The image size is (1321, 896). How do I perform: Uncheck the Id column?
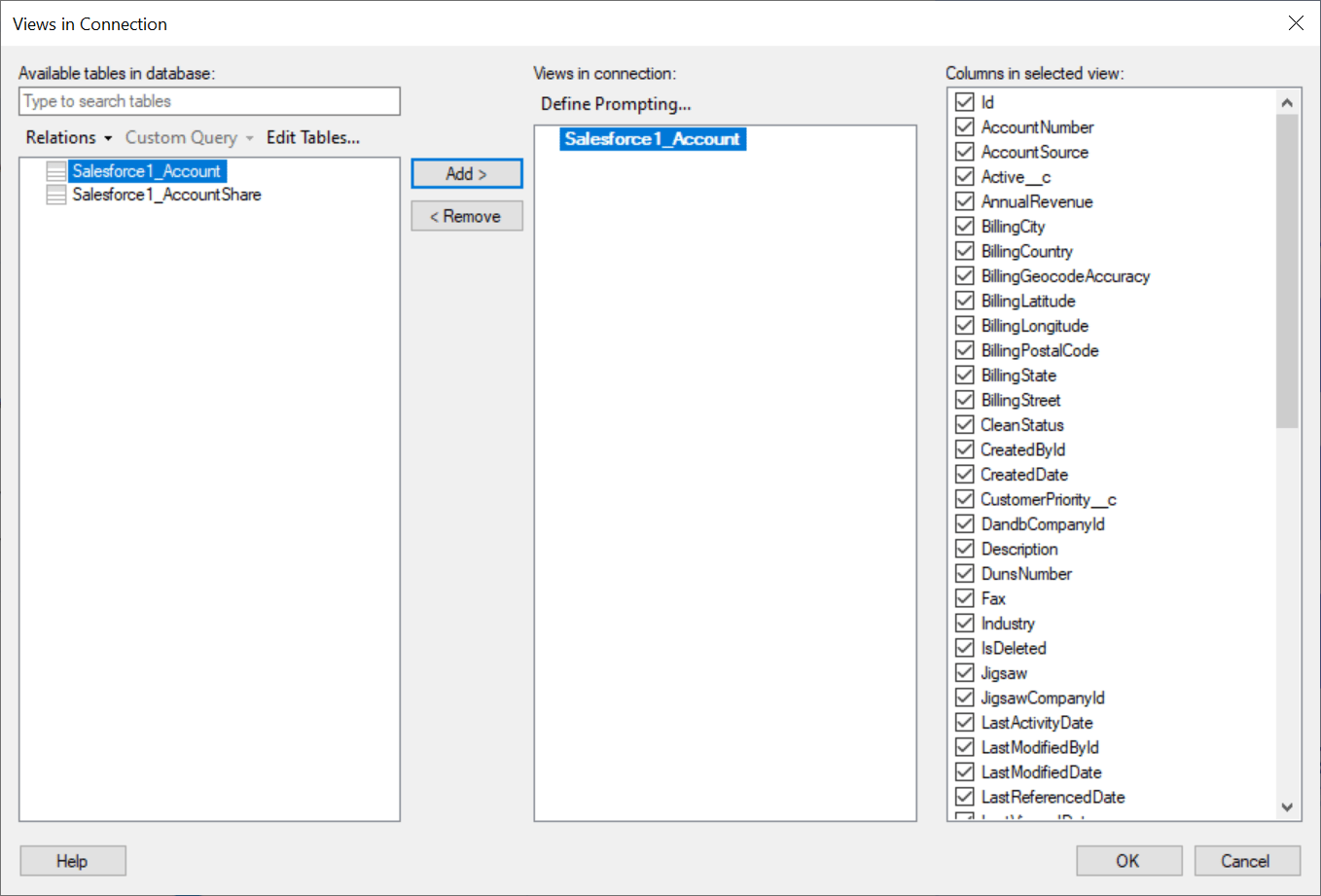964,102
